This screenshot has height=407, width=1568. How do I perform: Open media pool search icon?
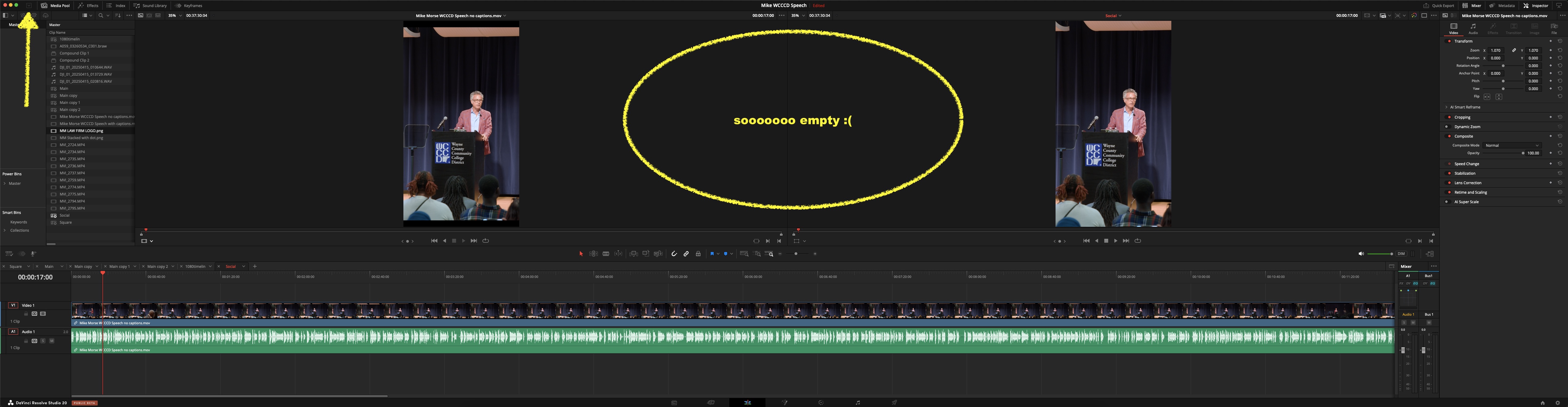click(x=100, y=16)
